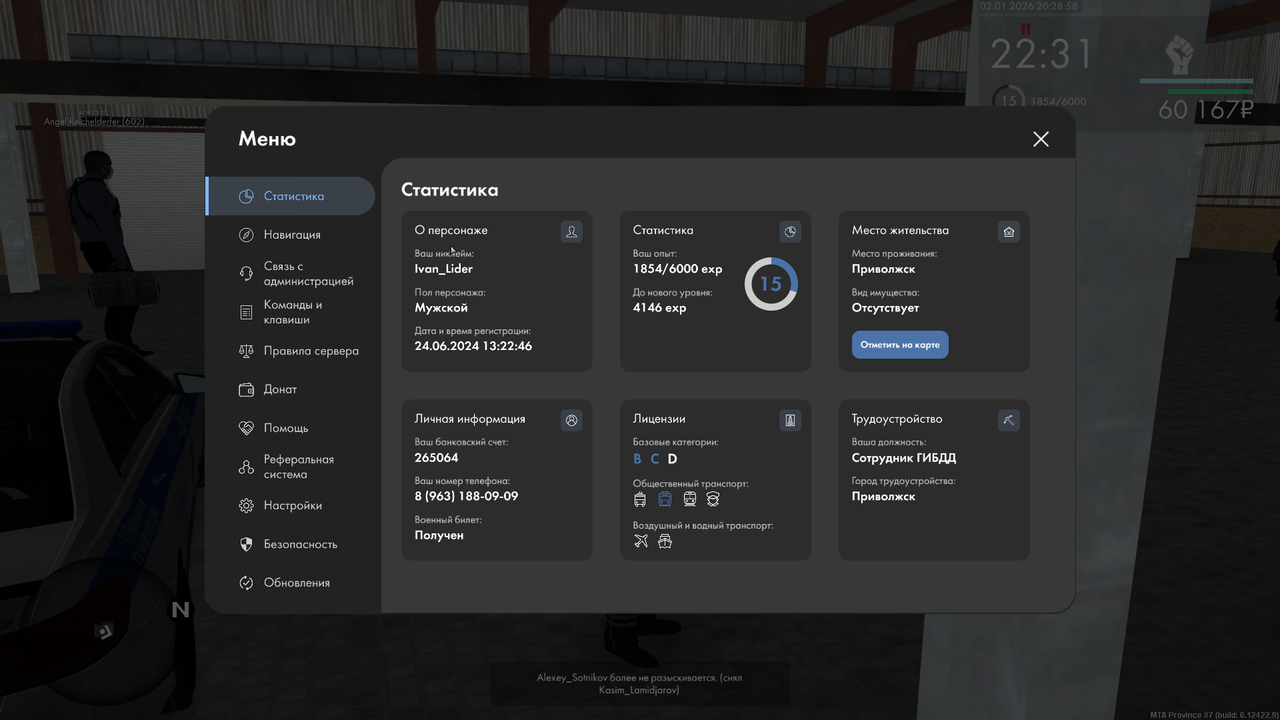Click the person icon in О персонаже card

tap(572, 232)
